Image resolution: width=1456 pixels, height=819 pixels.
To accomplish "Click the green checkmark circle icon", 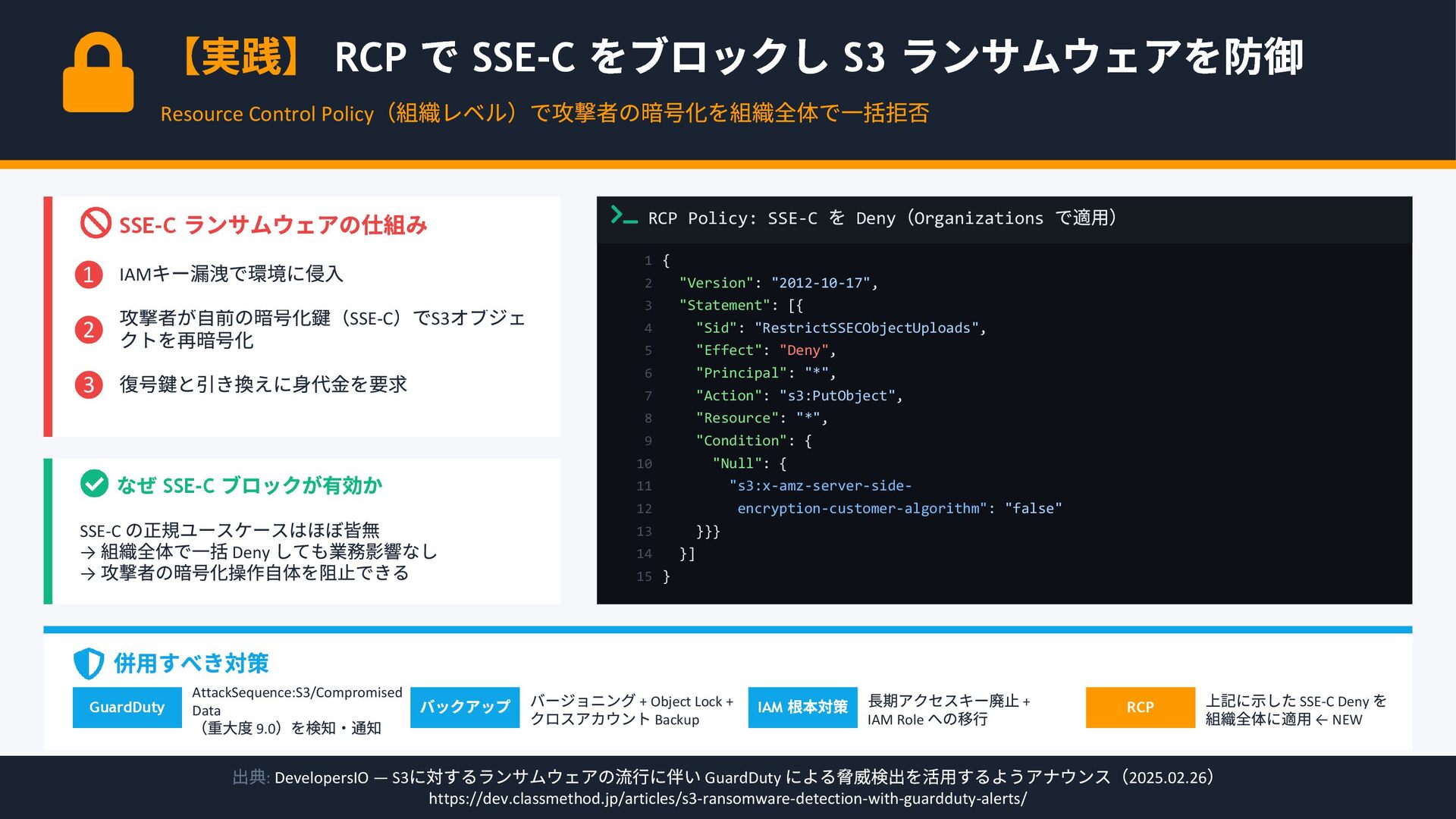I will (x=94, y=484).
